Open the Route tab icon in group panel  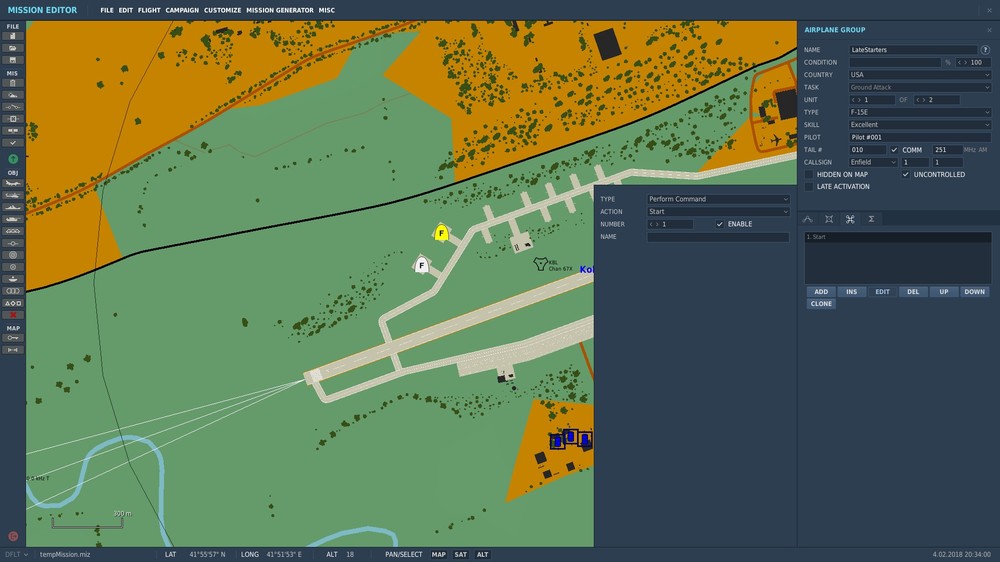808,219
